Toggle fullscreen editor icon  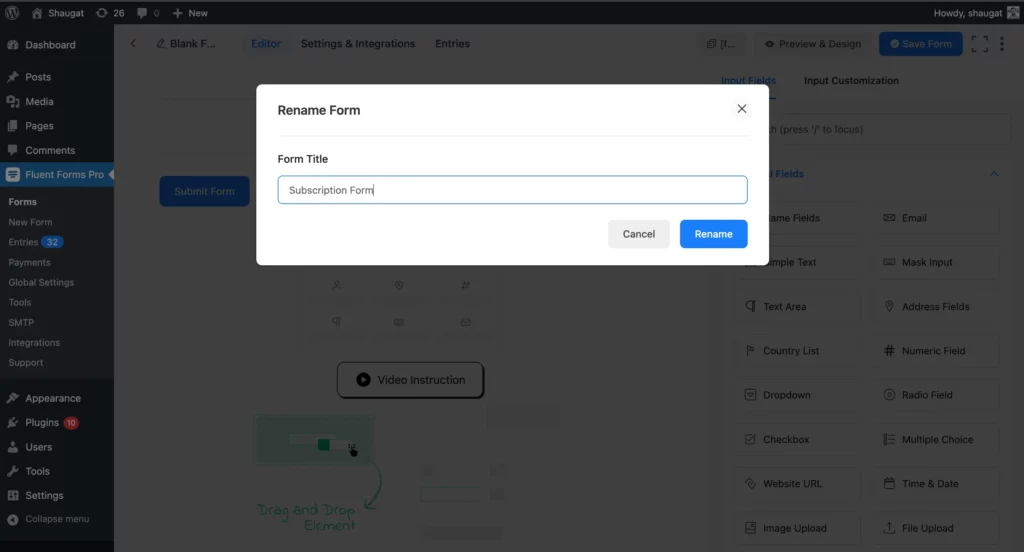pyautogui.click(x=979, y=44)
